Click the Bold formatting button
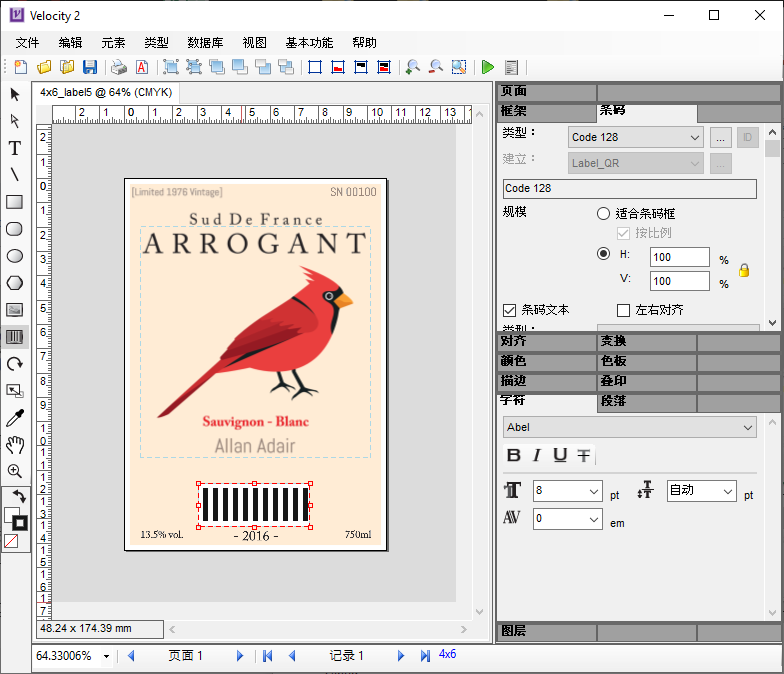This screenshot has width=784, height=674. pyautogui.click(x=514, y=456)
